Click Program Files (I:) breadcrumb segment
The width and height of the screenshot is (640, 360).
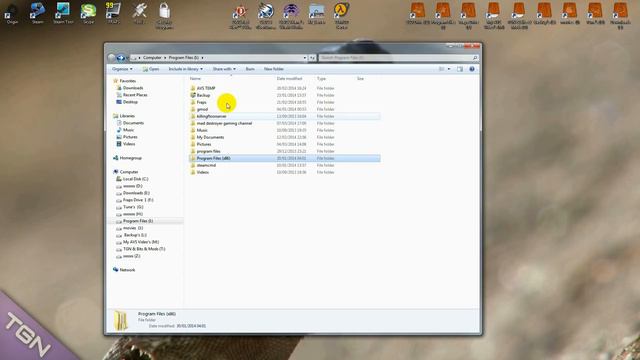pyautogui.click(x=184, y=58)
